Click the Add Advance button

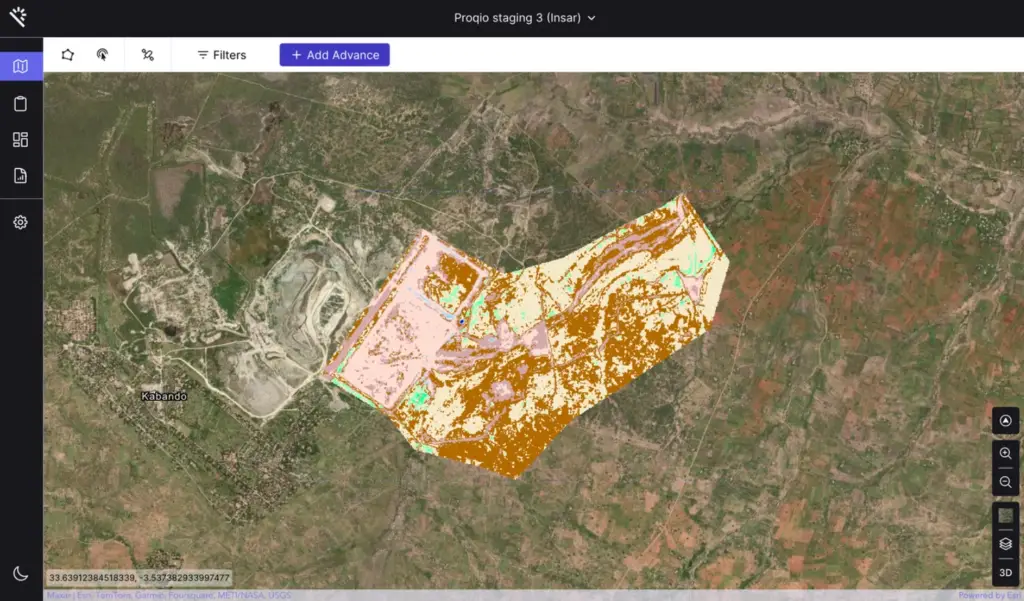pos(334,55)
